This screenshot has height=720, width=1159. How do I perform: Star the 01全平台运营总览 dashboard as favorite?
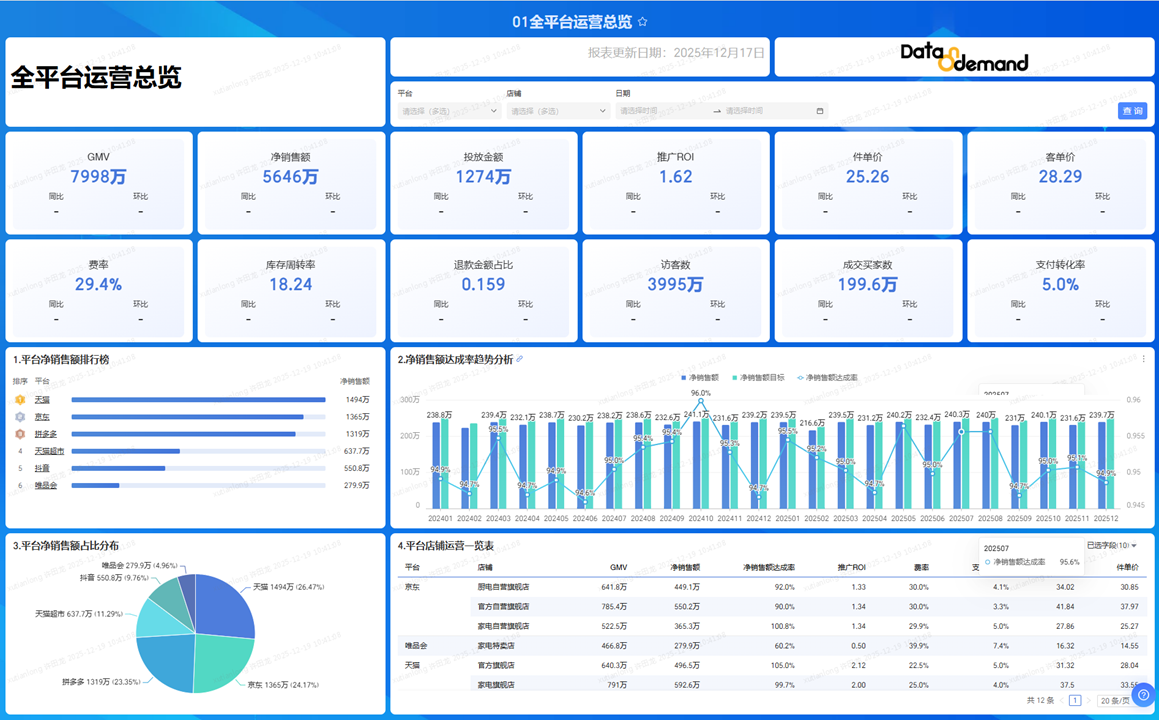642,21
